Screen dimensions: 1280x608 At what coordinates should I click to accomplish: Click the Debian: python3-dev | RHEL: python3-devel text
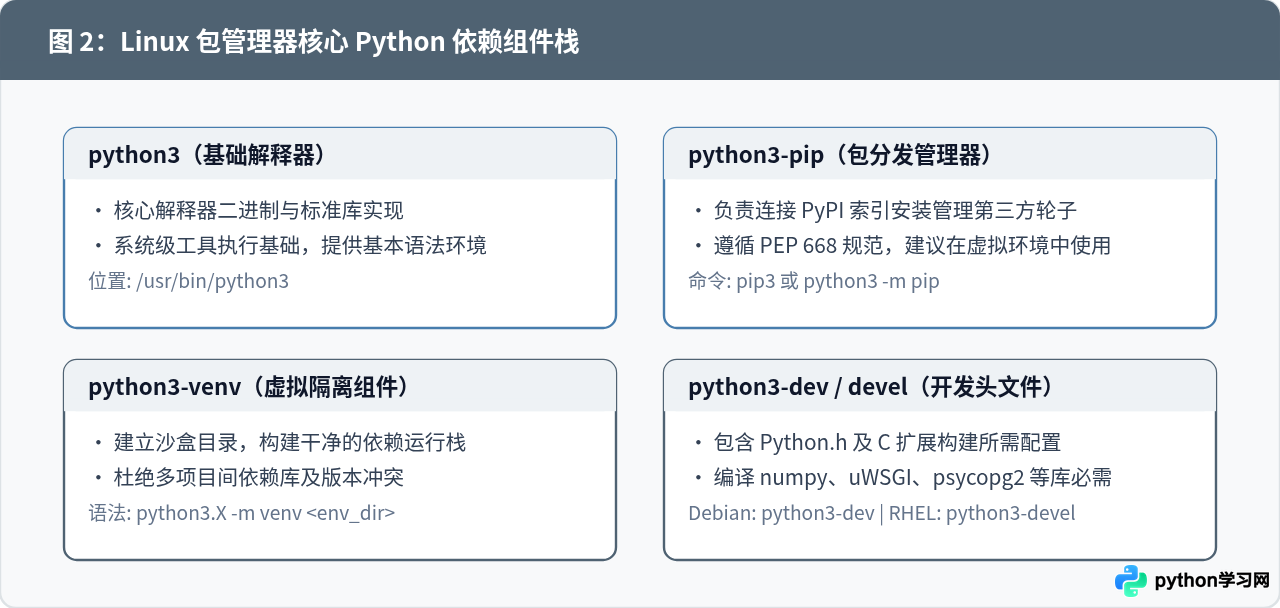click(882, 513)
